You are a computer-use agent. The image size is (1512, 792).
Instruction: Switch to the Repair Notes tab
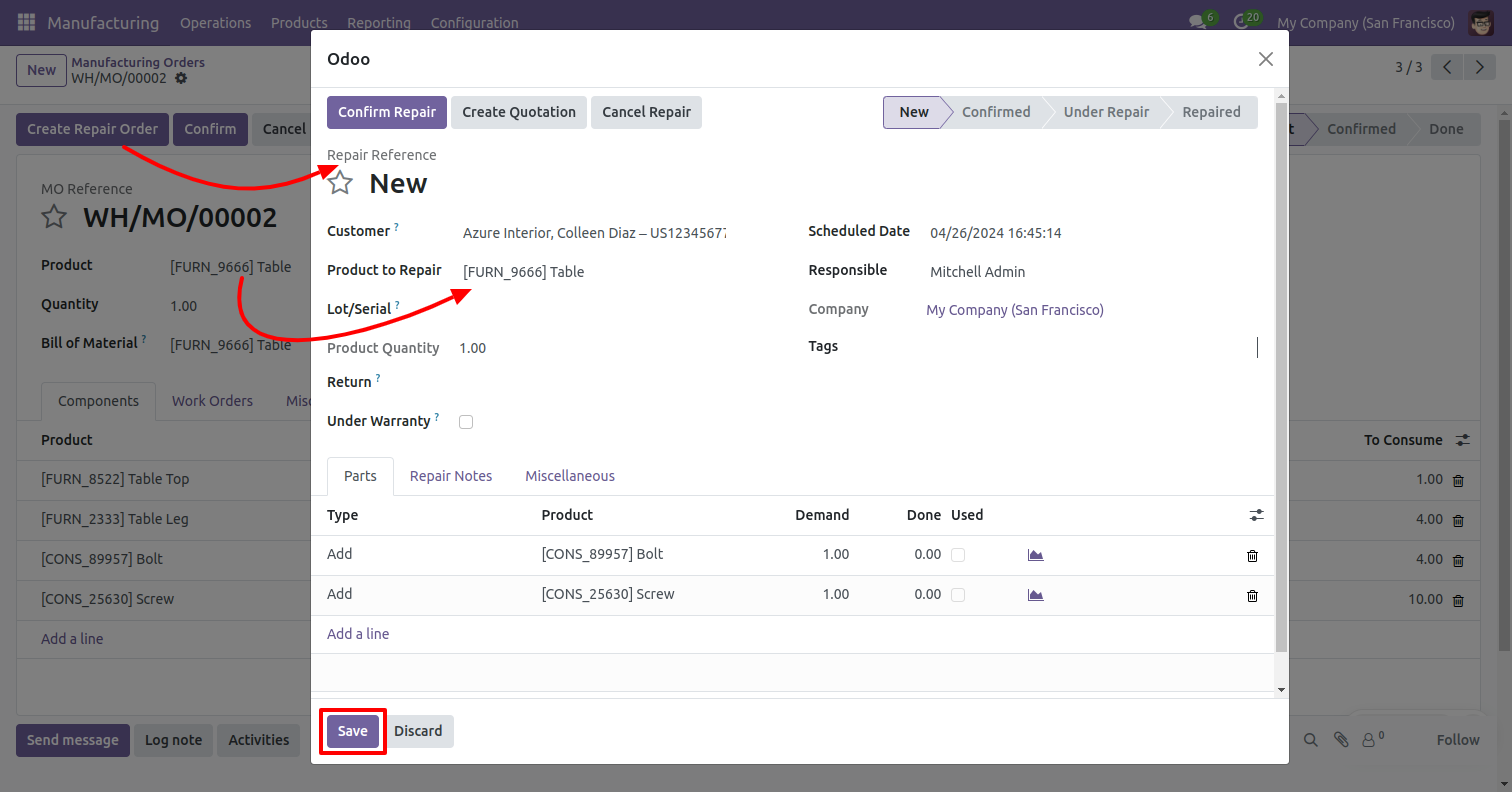pyautogui.click(x=451, y=476)
